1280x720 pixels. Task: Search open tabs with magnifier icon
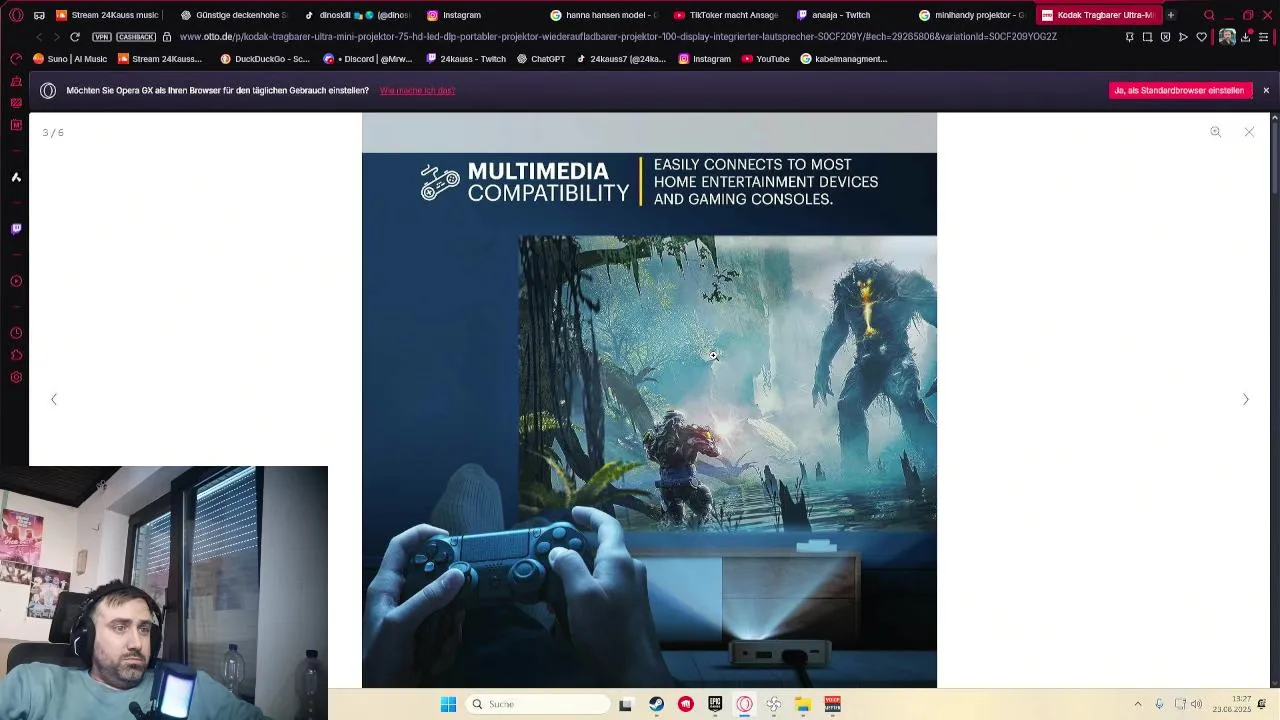(1209, 15)
